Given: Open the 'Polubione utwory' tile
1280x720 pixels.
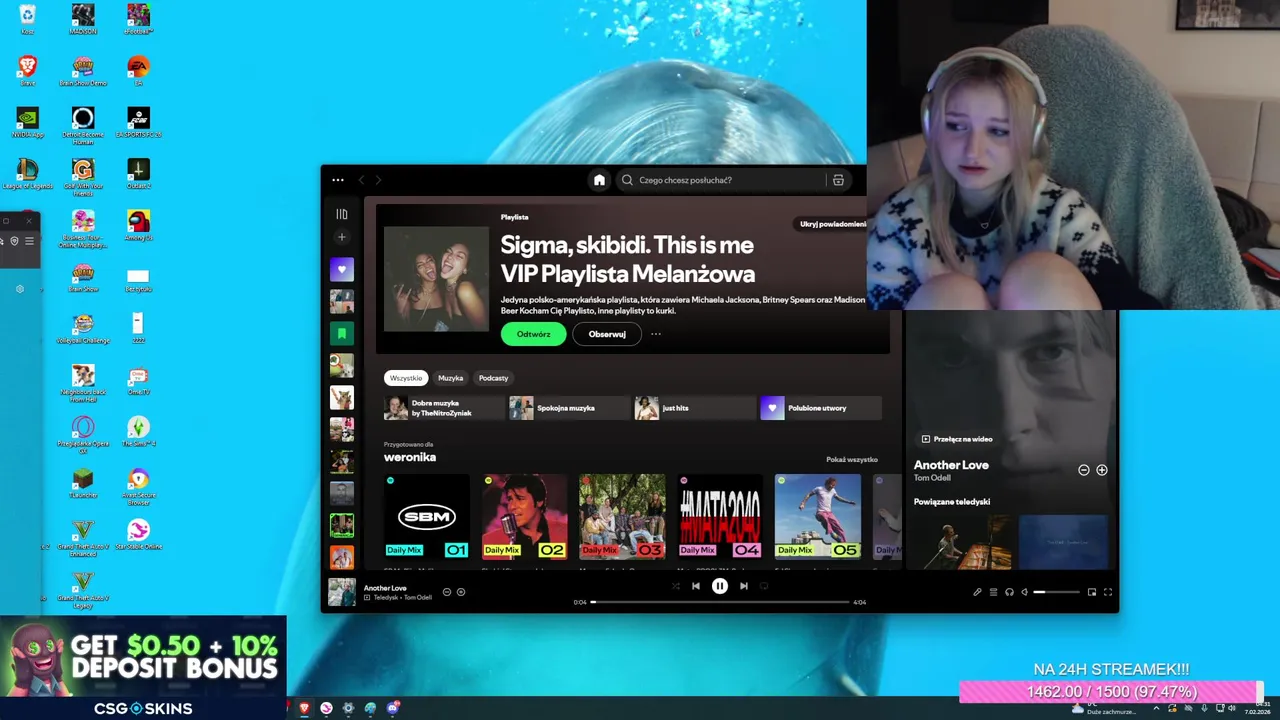Looking at the screenshot, I should tap(821, 408).
